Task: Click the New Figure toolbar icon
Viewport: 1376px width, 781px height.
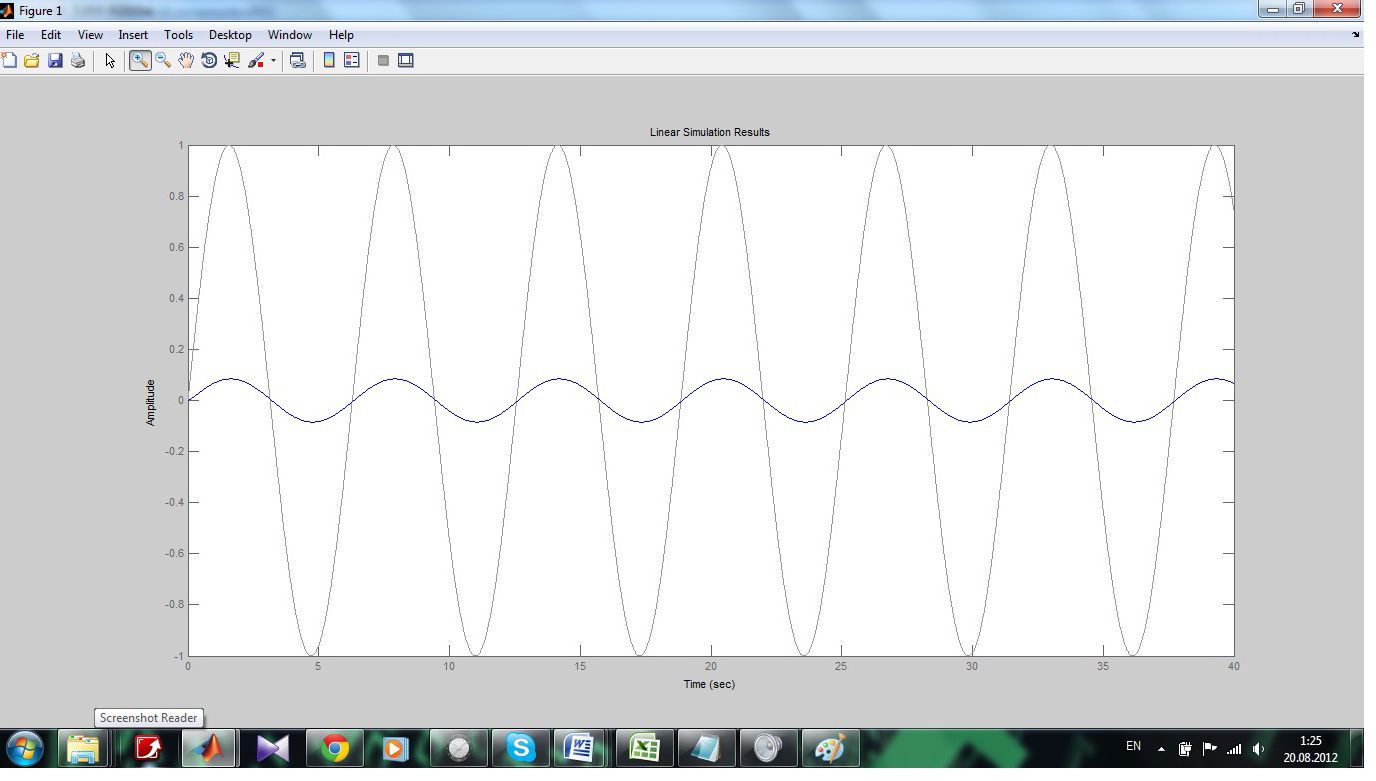Action: (10, 61)
